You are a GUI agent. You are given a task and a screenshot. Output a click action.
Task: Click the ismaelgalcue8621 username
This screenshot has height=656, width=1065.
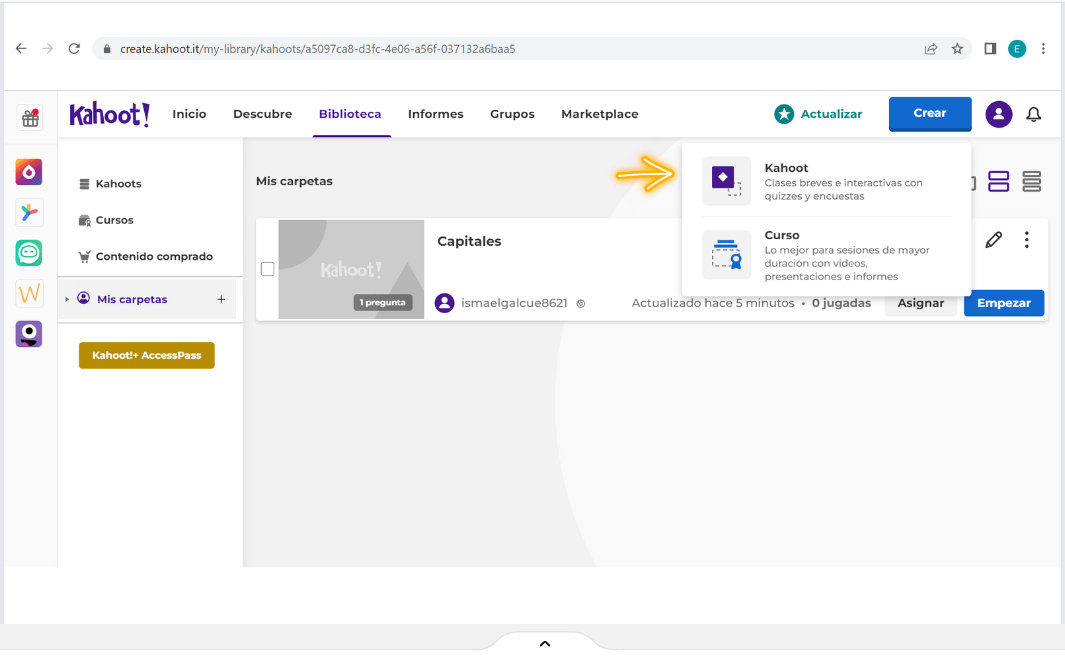pyautogui.click(x=514, y=303)
